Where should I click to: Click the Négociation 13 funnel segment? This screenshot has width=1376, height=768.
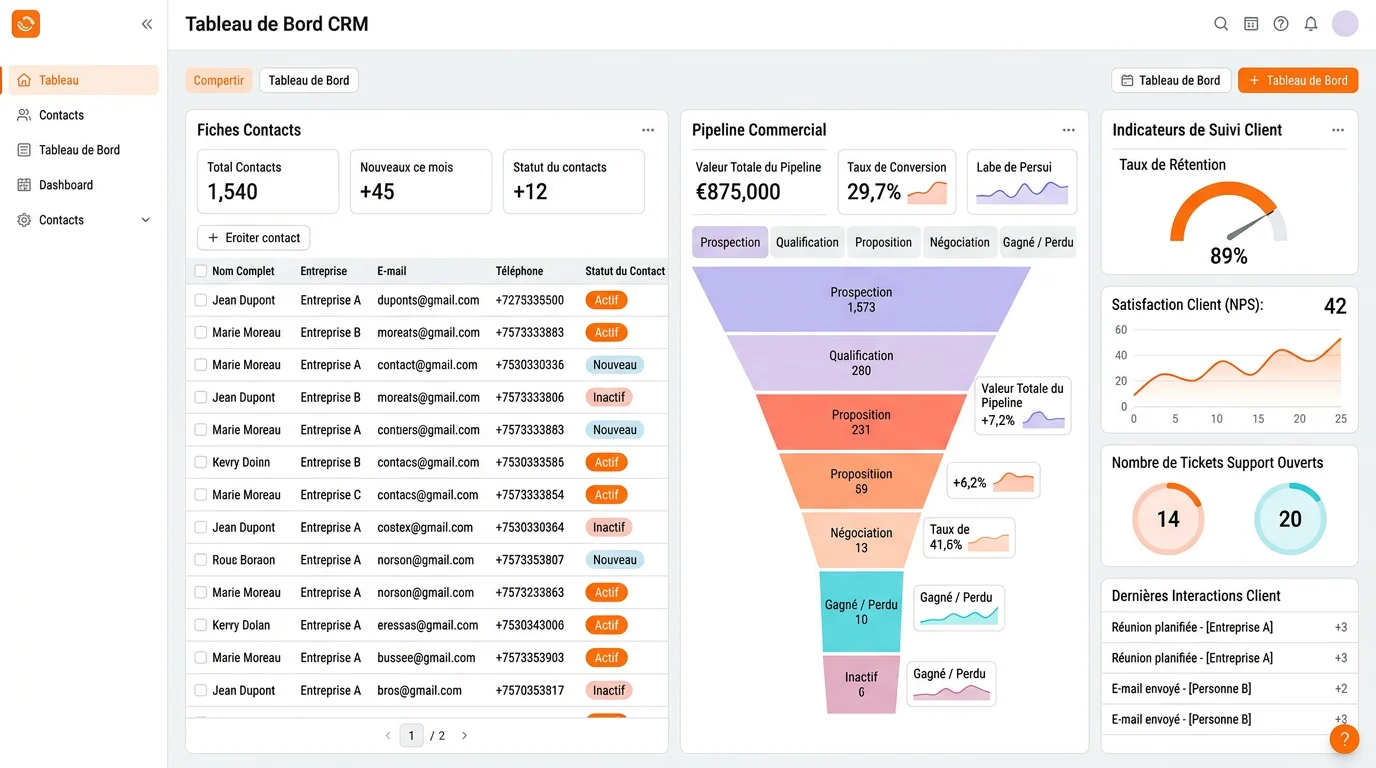(x=861, y=540)
